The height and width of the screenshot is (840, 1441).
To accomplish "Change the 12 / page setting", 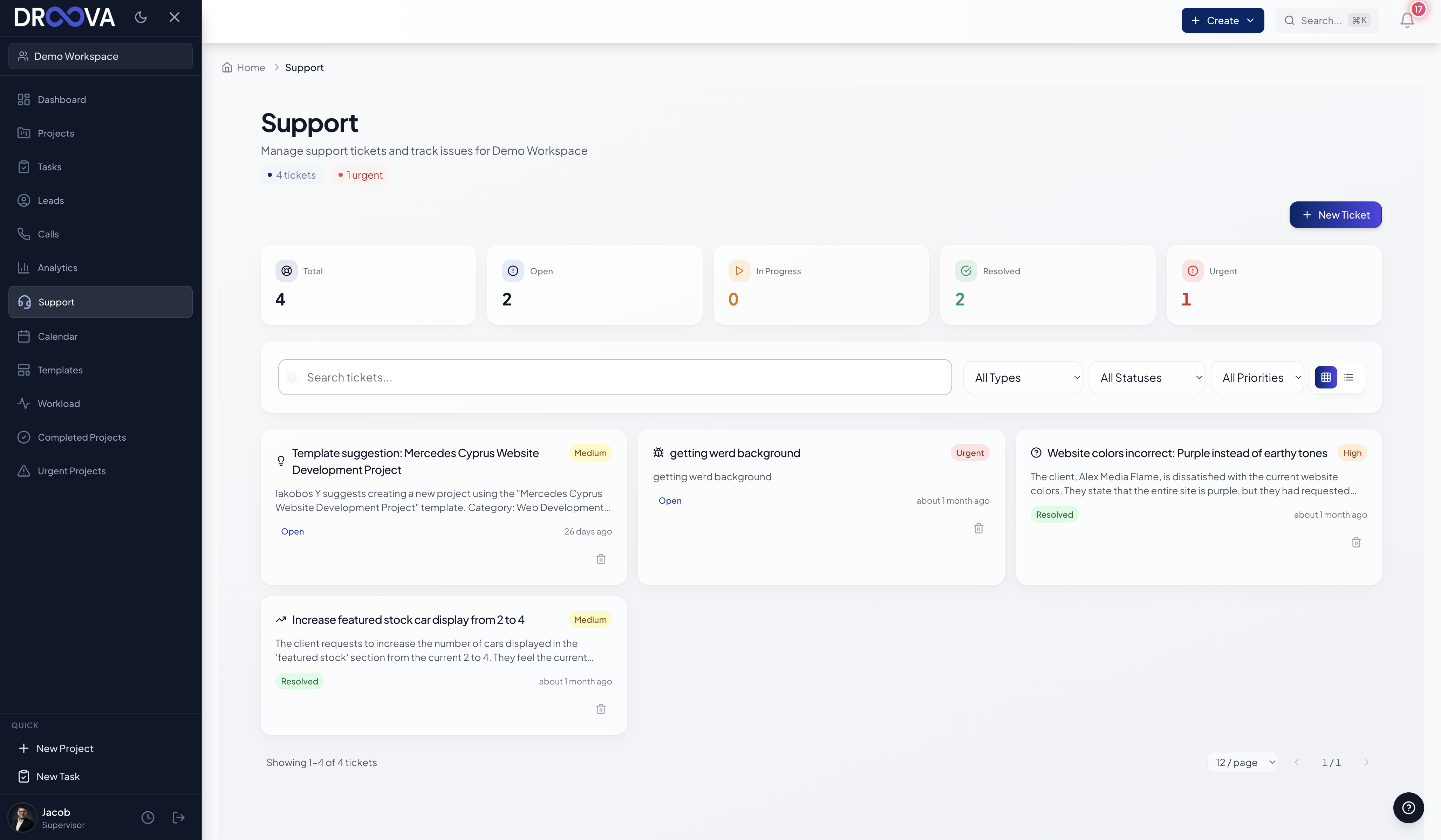I will click(1243, 762).
